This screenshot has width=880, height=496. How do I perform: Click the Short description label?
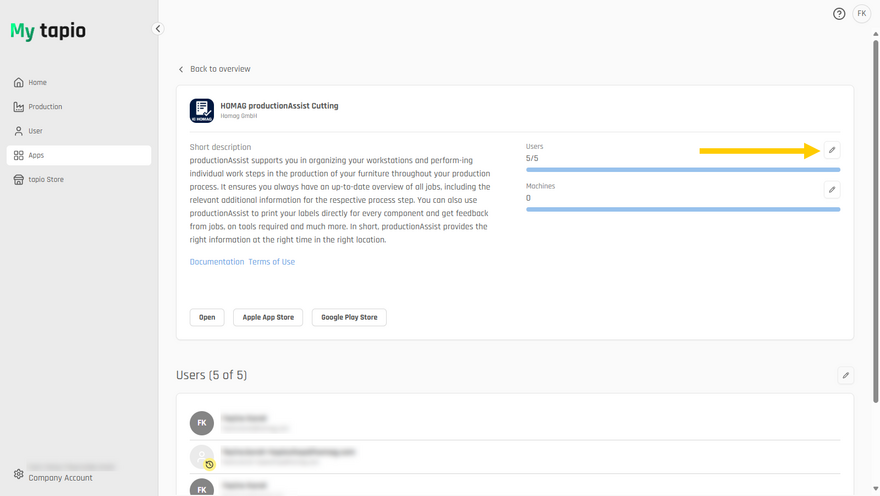coord(220,147)
